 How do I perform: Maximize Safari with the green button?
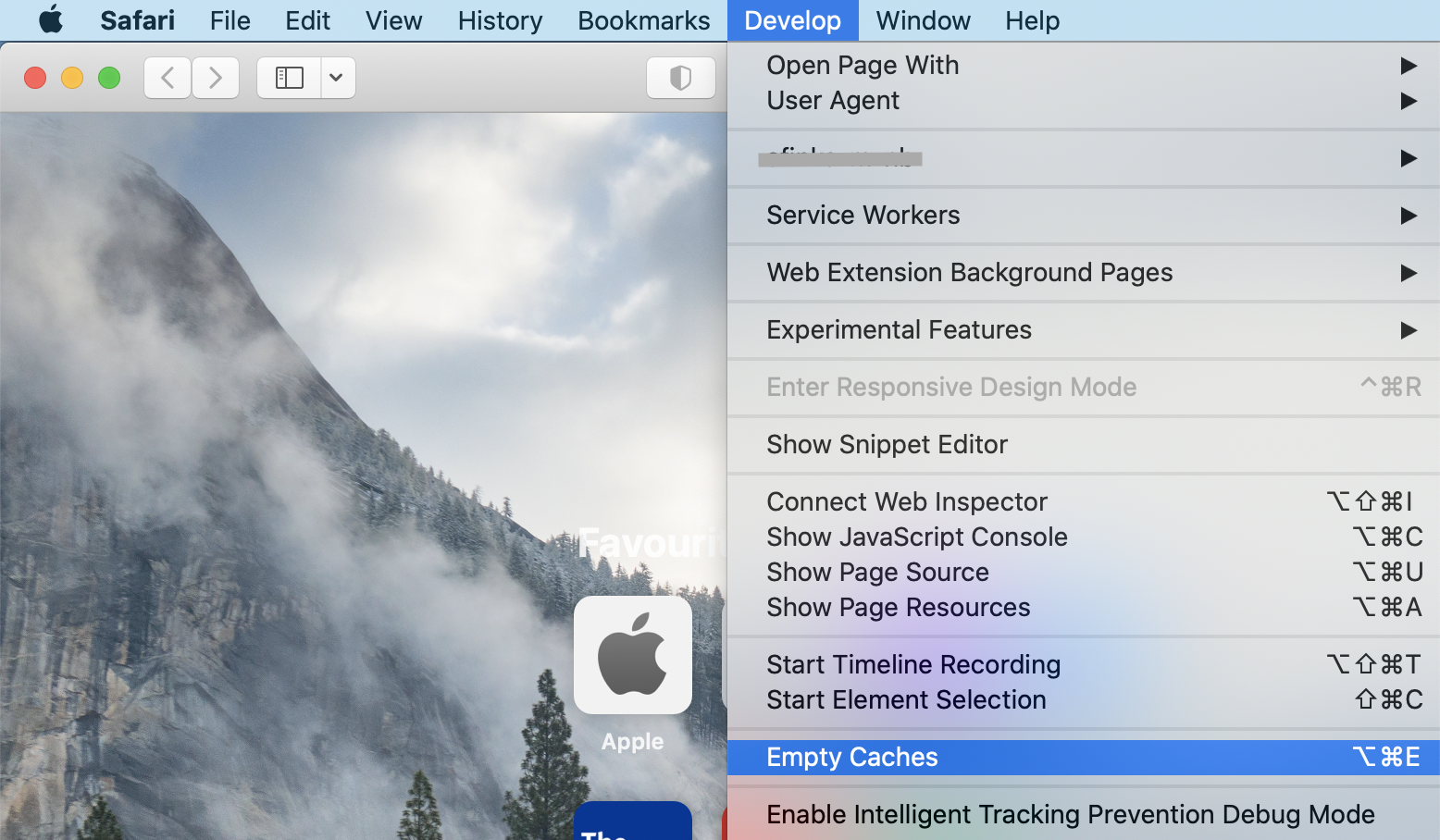(109, 78)
